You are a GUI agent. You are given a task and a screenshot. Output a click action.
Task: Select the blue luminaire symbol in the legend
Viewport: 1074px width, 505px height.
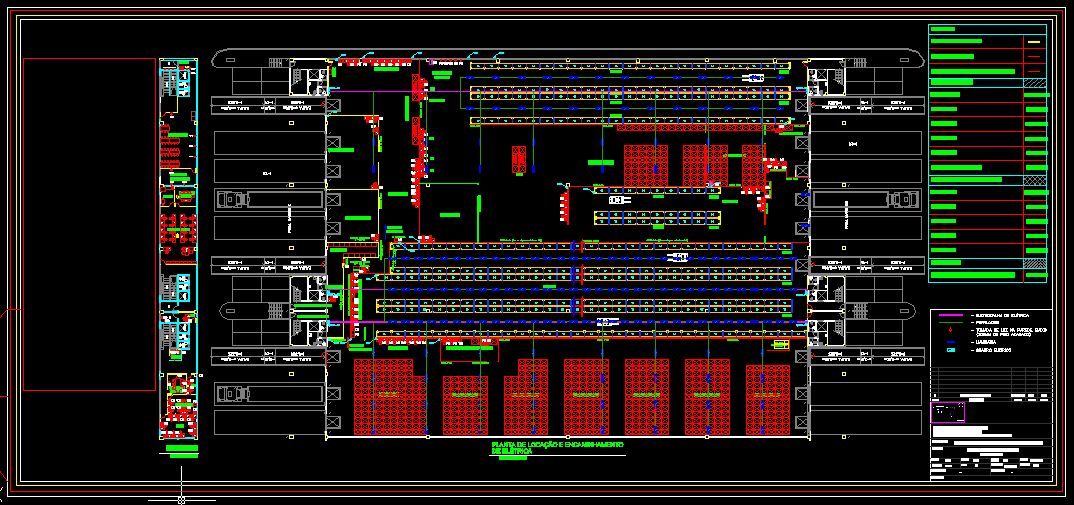[949, 341]
